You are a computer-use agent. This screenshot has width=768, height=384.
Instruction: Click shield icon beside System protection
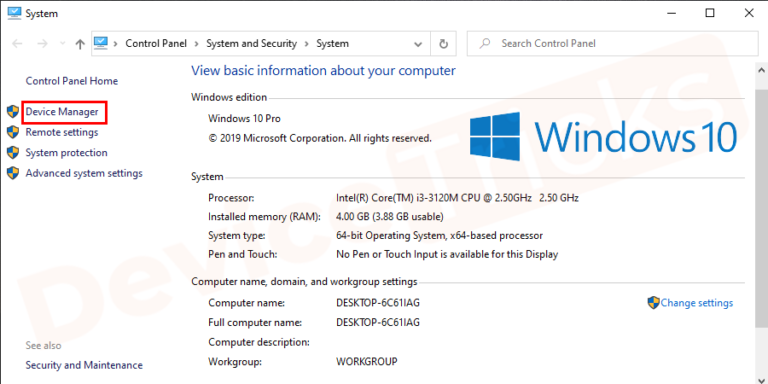coord(13,152)
